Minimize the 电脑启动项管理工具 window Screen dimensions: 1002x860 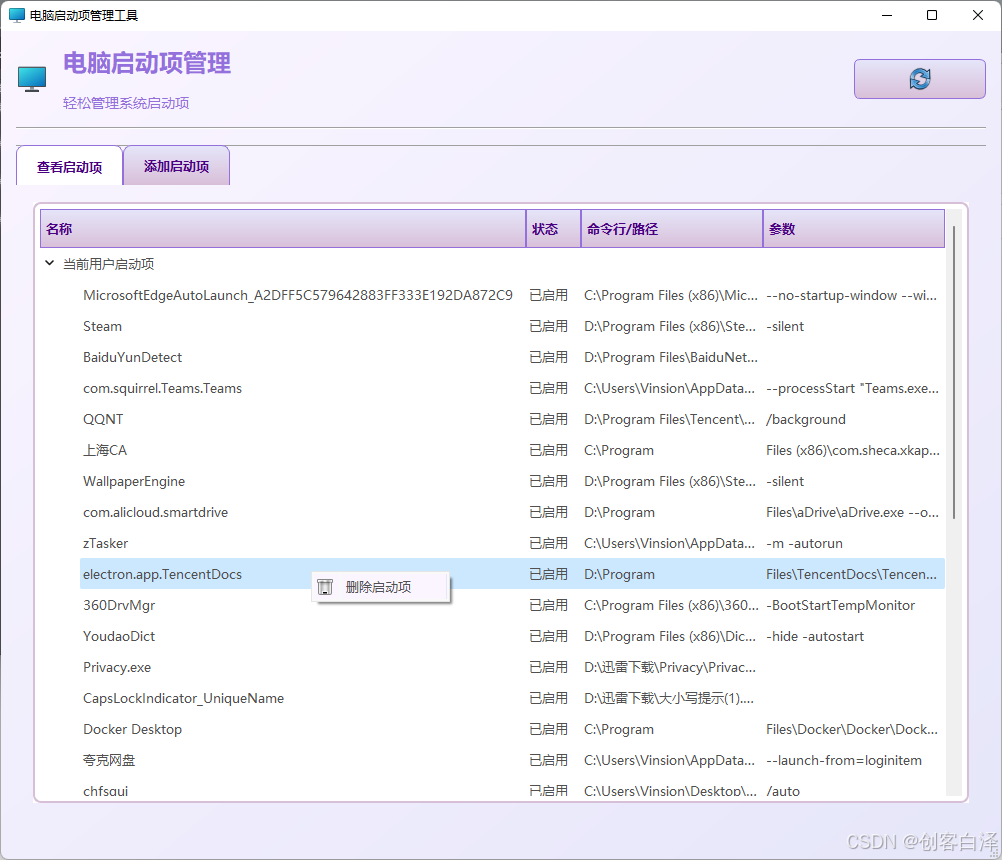(x=886, y=15)
